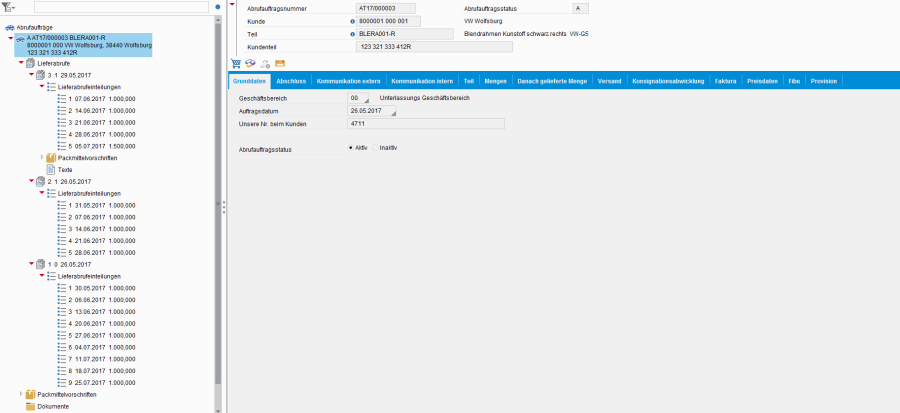Open the Geschäftsbereich dropdown
This screenshot has width=900, height=413.
366,99
